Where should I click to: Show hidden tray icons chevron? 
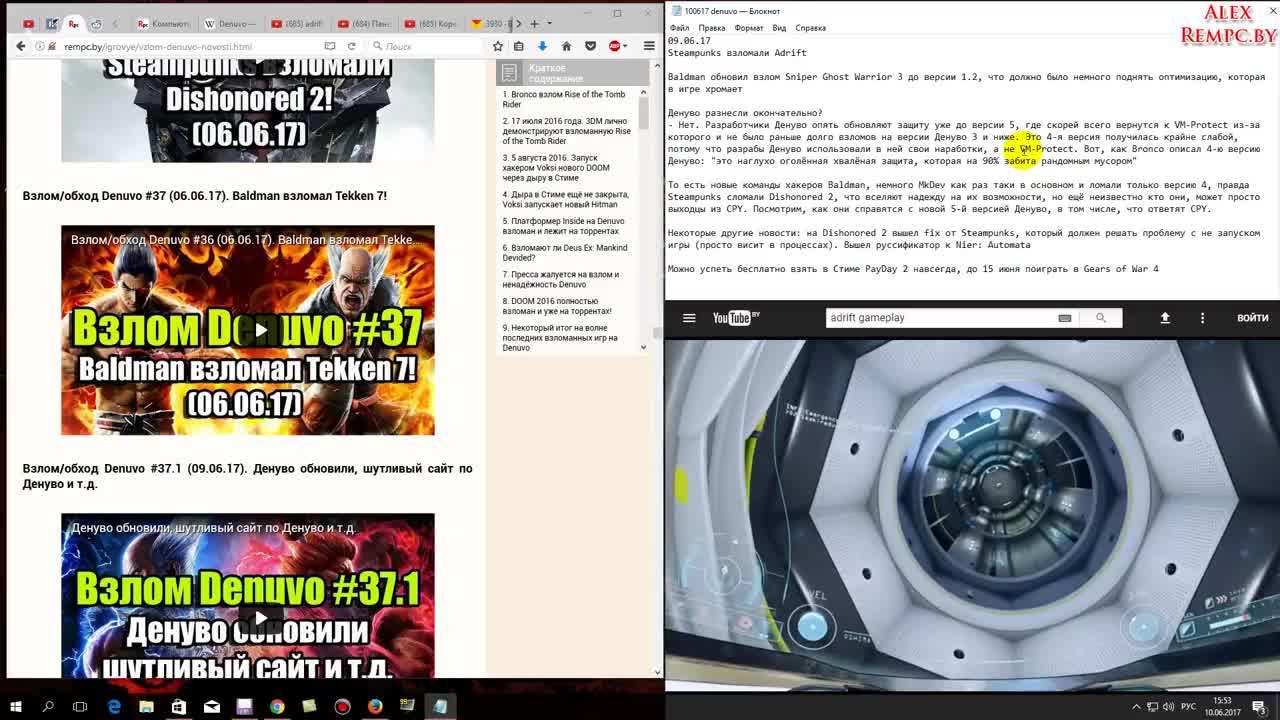pos(1136,707)
